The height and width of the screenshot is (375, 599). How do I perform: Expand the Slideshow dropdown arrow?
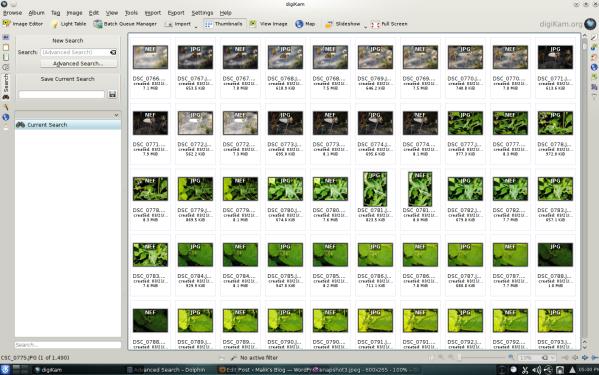pyautogui.click(x=365, y=27)
